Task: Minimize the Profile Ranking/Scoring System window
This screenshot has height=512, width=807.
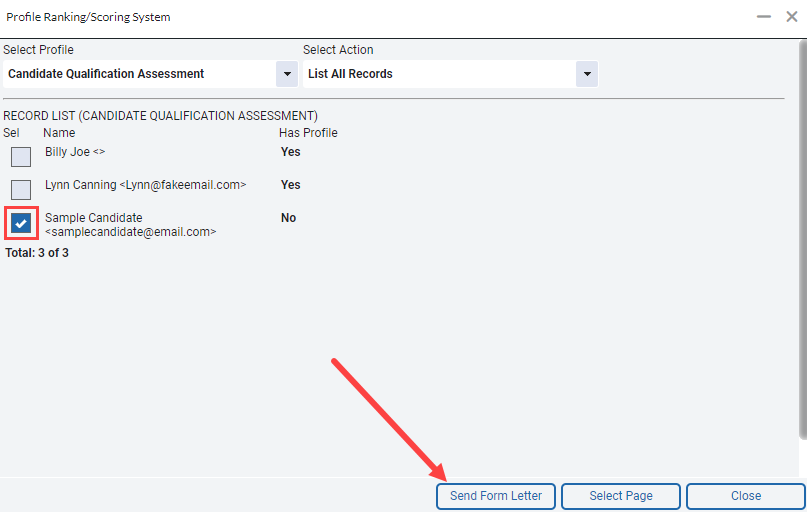Action: coord(764,17)
